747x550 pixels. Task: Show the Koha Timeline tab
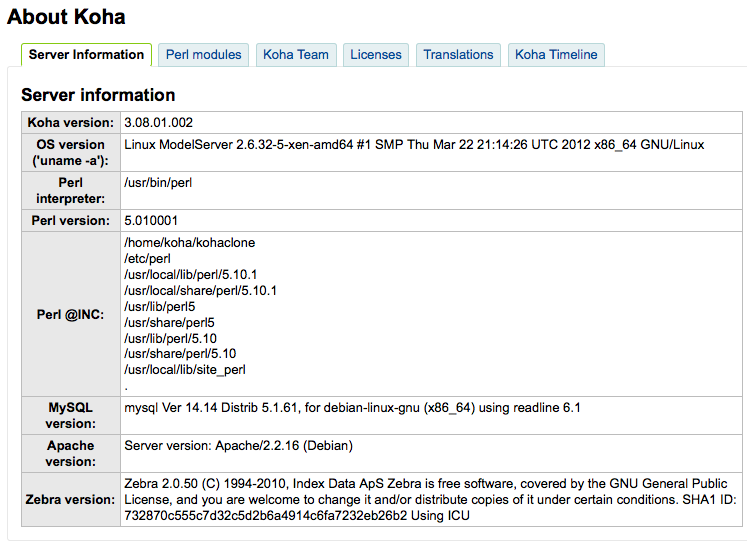[x=556, y=55]
